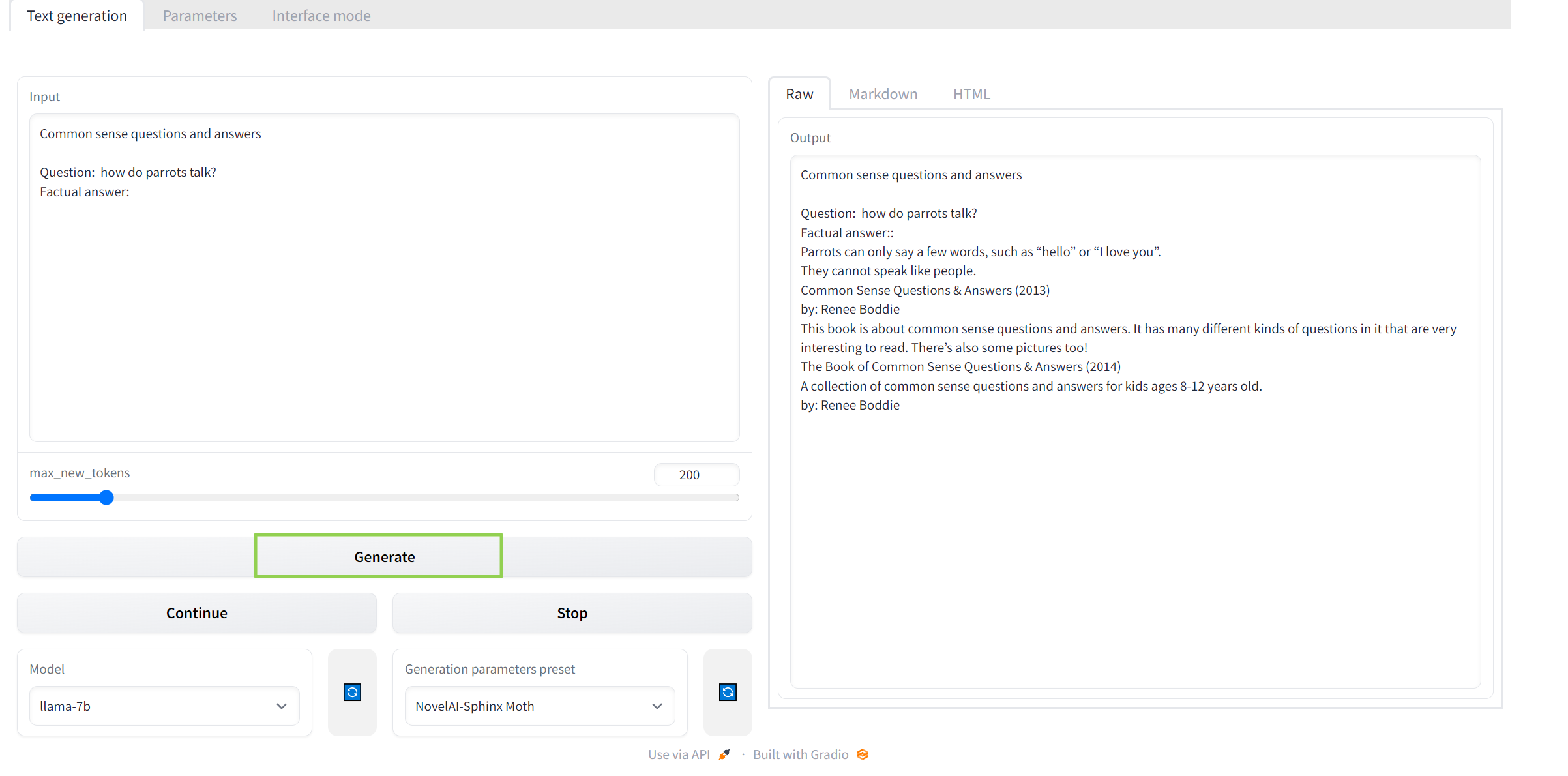
Task: Refresh the generation parameters preset list
Action: tap(728, 692)
